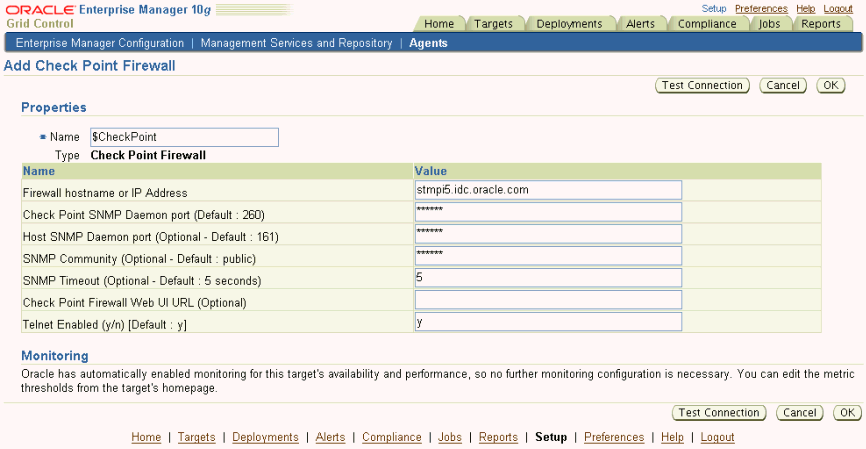Screen dimensions: 866x449
Task: Focus the Name field containing $CheckPoint
Action: click(184, 137)
